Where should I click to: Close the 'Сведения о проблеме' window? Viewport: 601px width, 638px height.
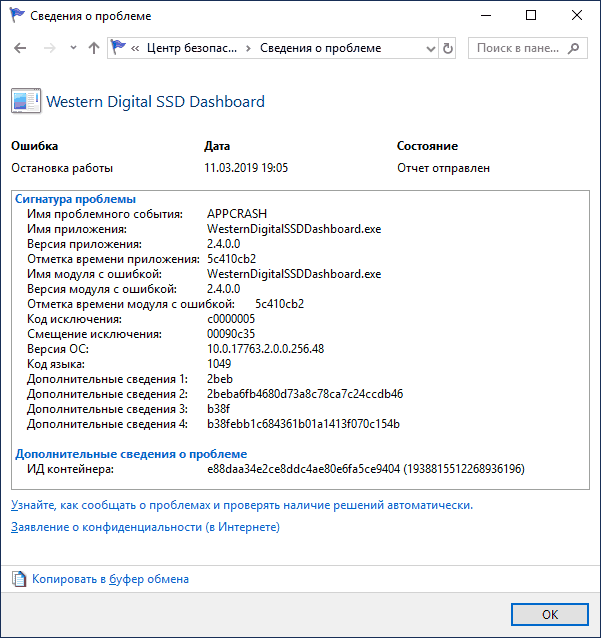coord(577,15)
